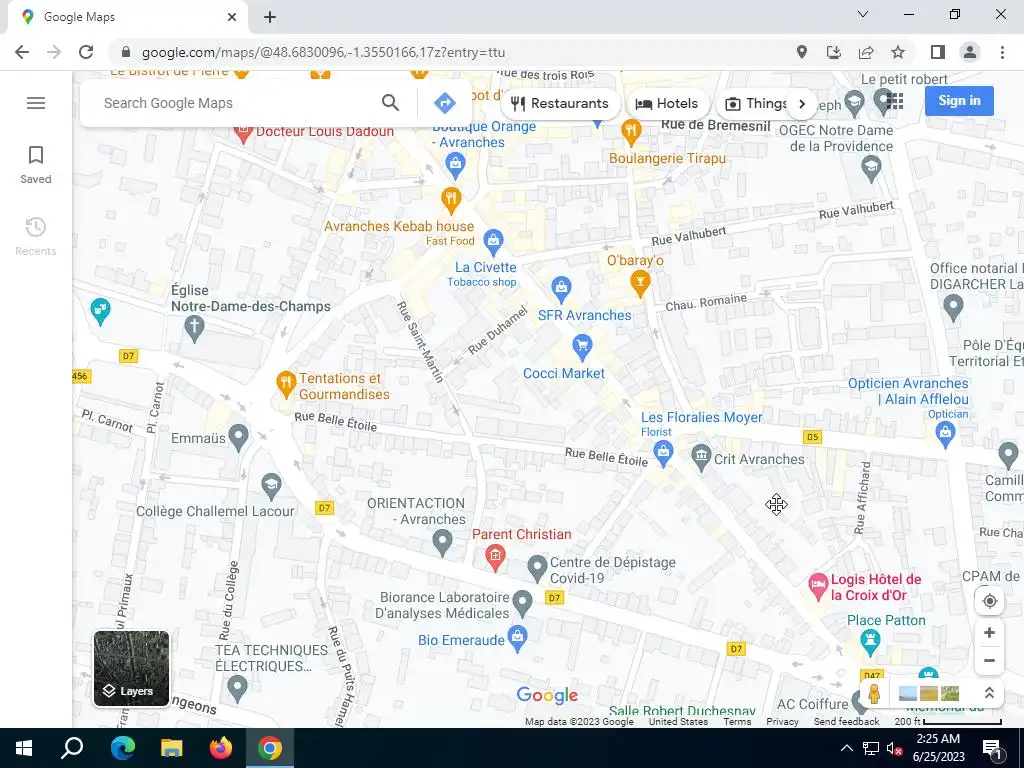Click the Logis Hôtel de la Croix d'Or pin

coord(818,586)
